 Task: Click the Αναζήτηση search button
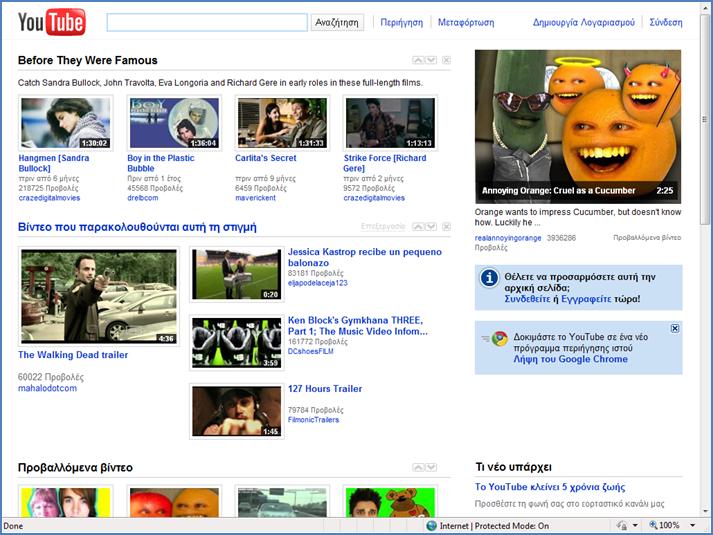pyautogui.click(x=337, y=22)
